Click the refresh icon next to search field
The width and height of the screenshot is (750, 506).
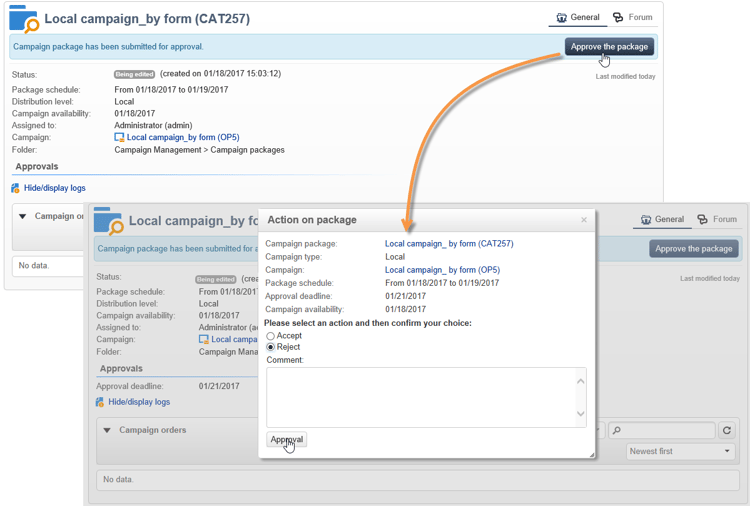(x=727, y=430)
